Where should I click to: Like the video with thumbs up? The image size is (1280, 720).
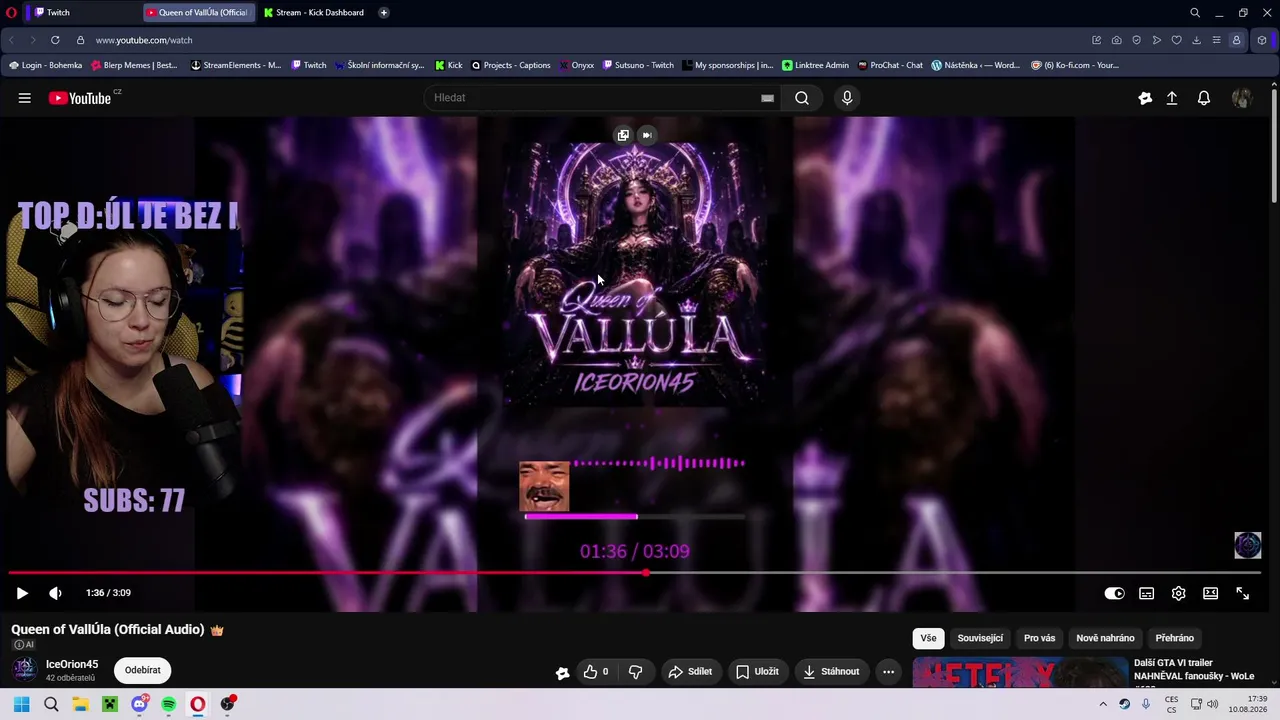click(x=596, y=672)
